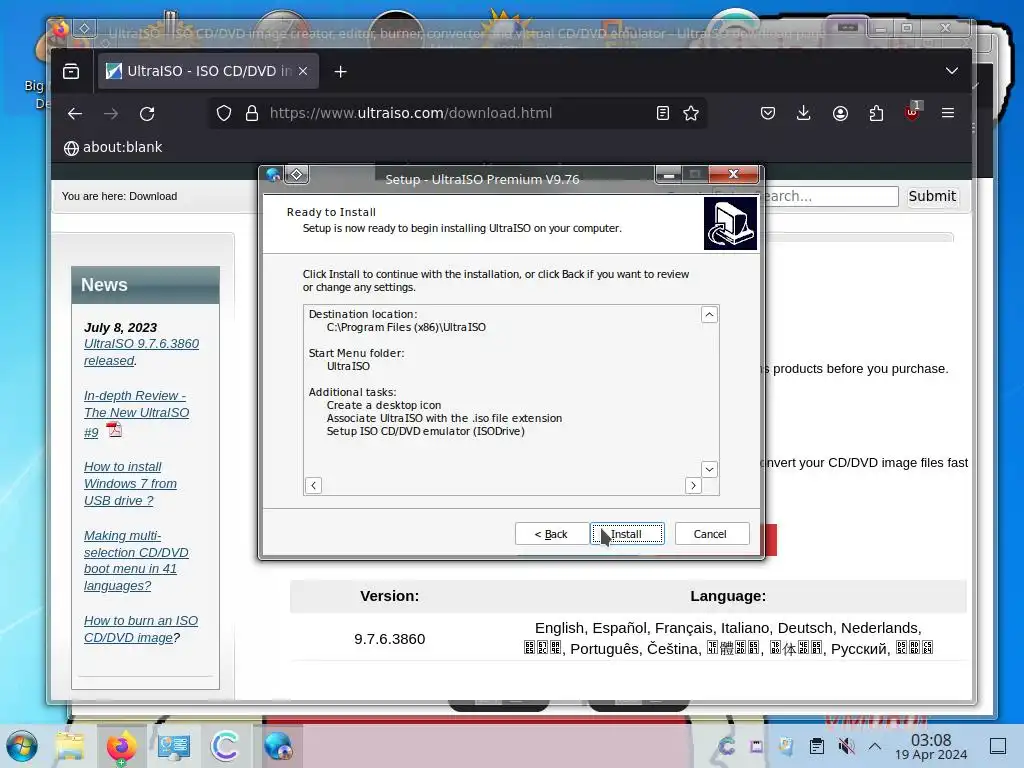Open the Windows Start menu
This screenshot has height=768, width=1024.
pos(22,746)
